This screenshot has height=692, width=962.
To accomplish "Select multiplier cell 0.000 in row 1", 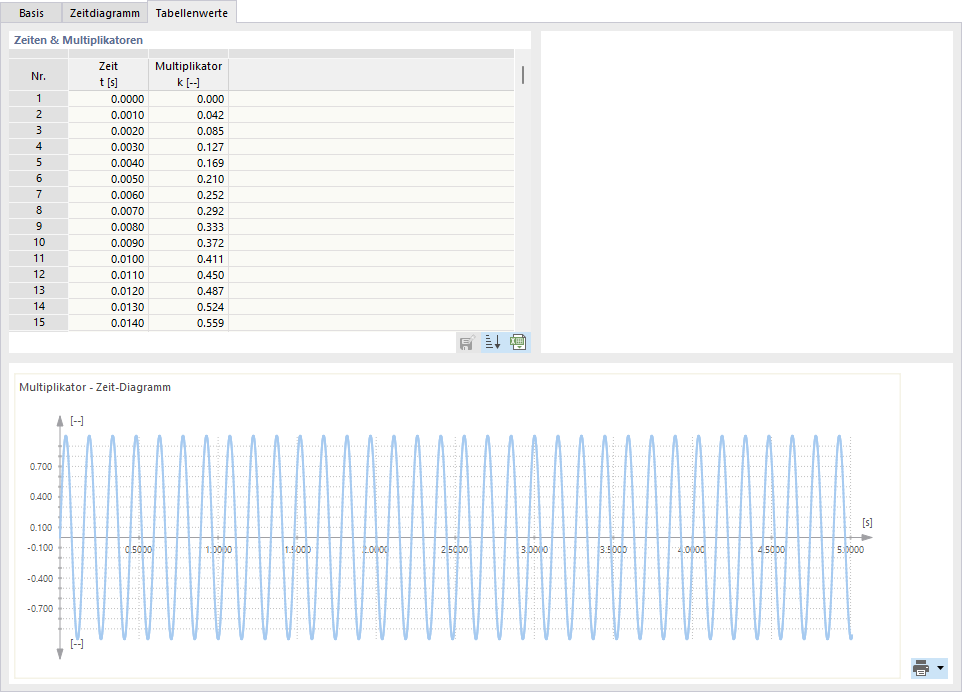I will 188,99.
